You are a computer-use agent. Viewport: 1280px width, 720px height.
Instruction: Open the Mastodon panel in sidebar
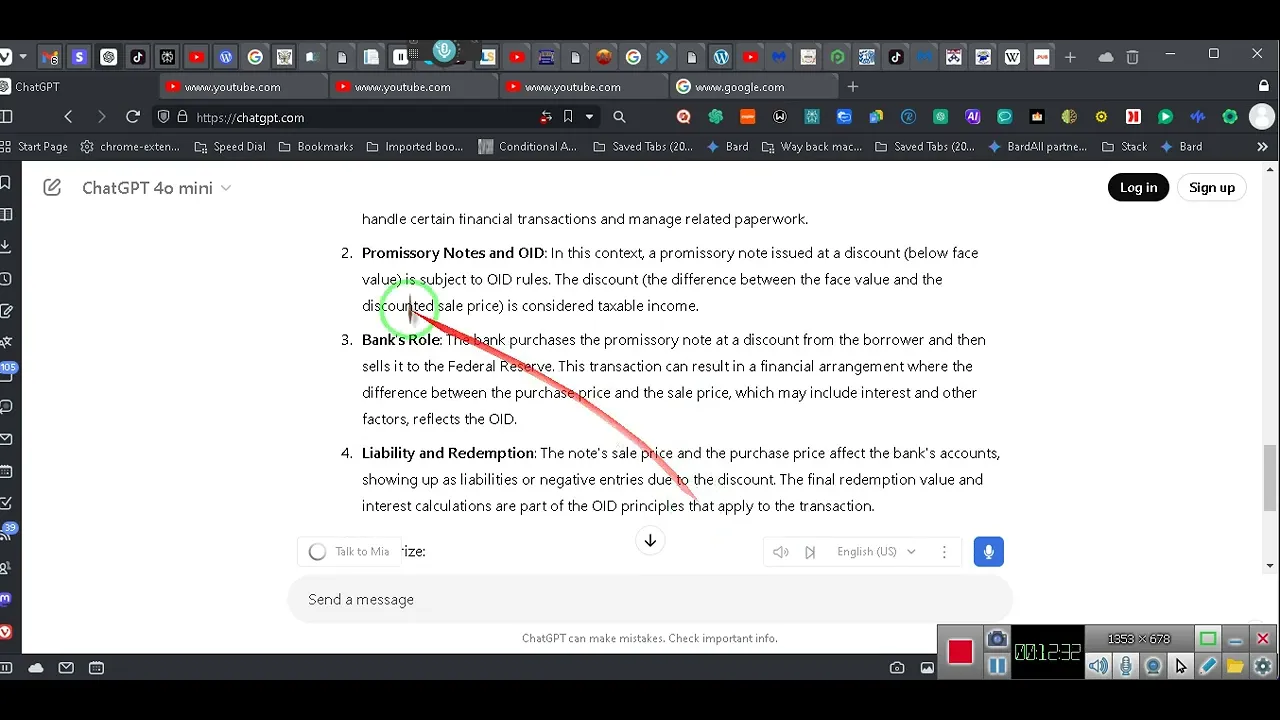6,599
